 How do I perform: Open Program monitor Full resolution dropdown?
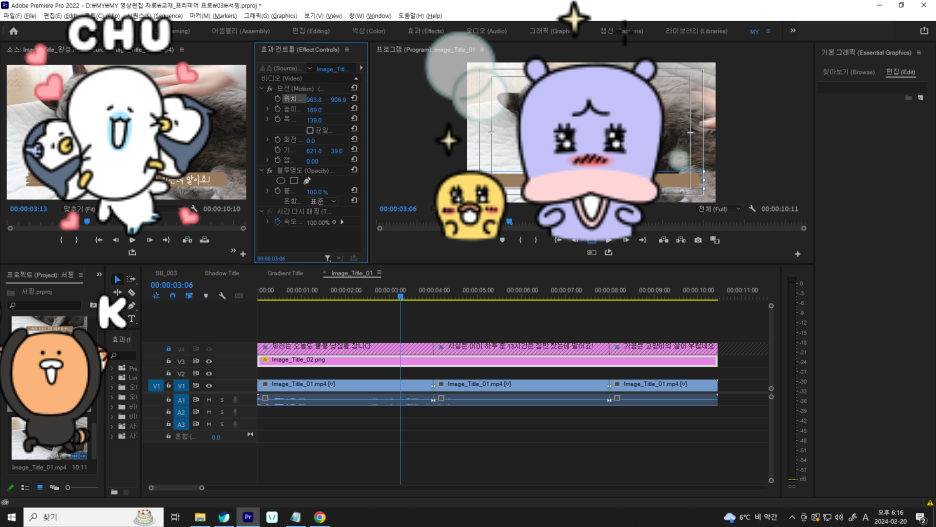click(719, 209)
